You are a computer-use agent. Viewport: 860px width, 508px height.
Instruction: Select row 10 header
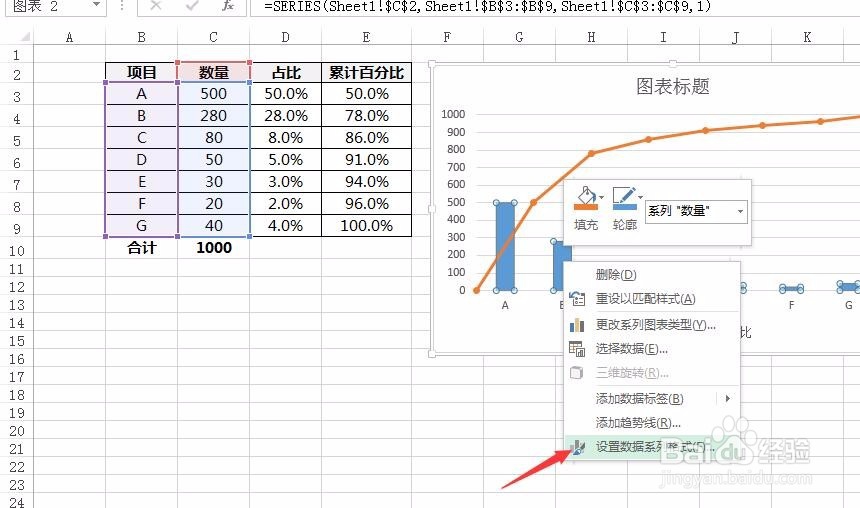16,251
